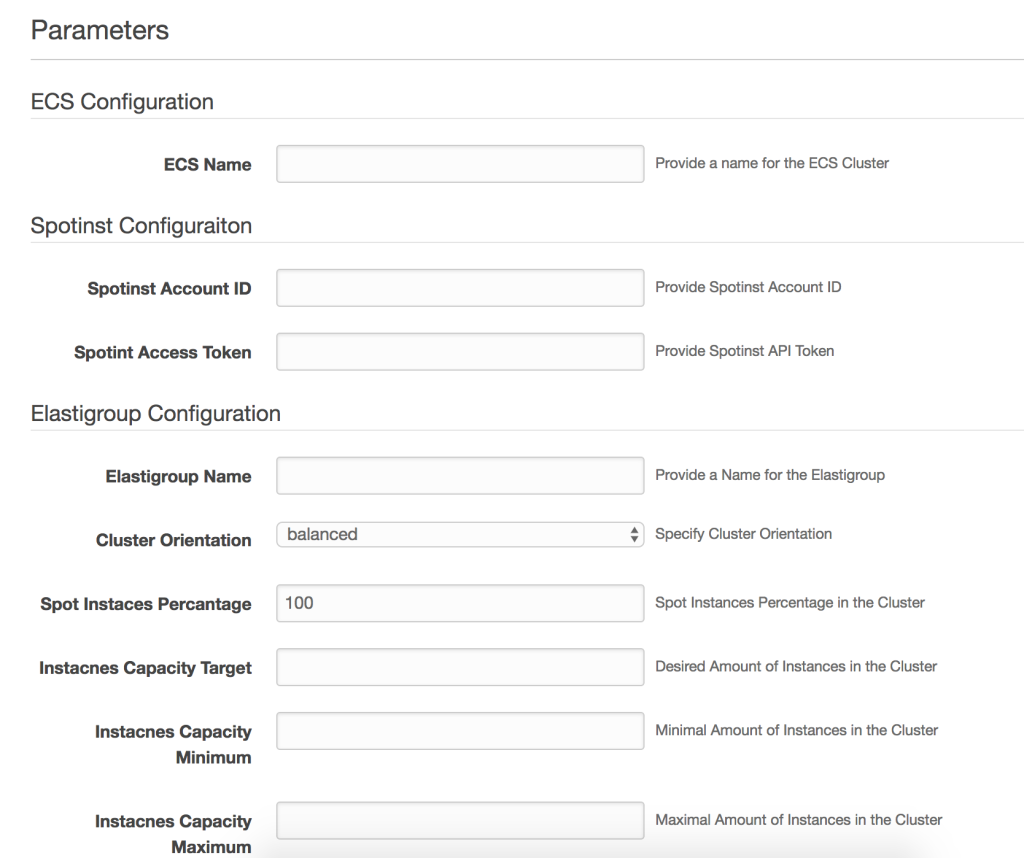Viewport: 1024px width, 858px height.
Task: Click the up-down arrows on the balanced selector
Action: (633, 535)
